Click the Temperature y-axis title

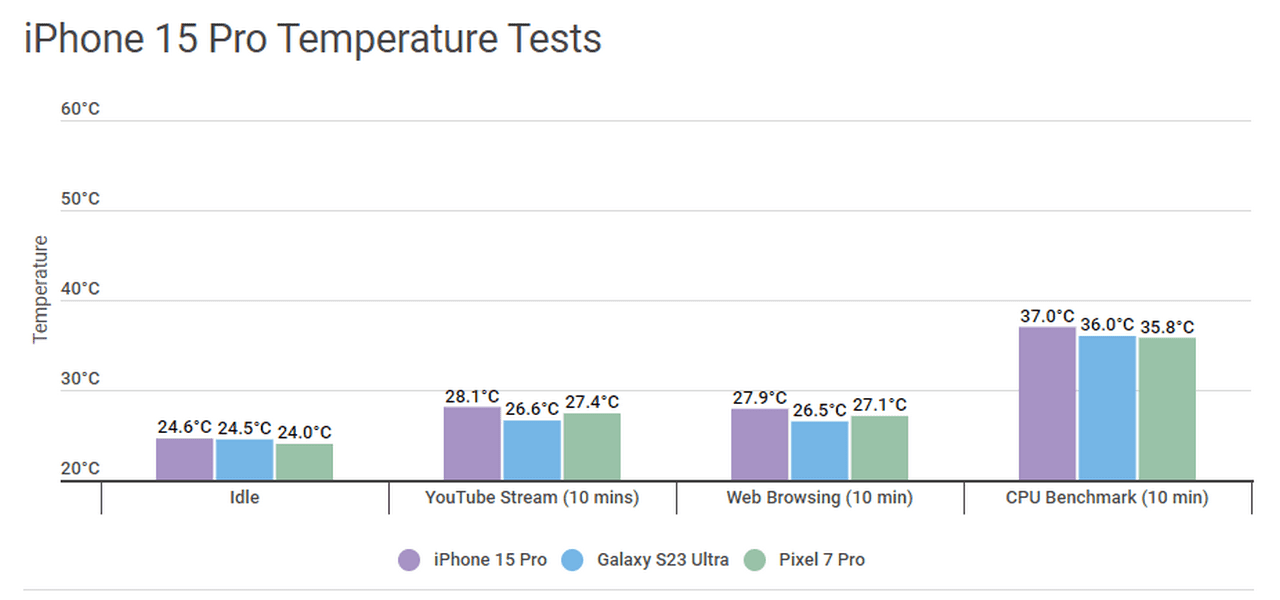[x=41, y=290]
